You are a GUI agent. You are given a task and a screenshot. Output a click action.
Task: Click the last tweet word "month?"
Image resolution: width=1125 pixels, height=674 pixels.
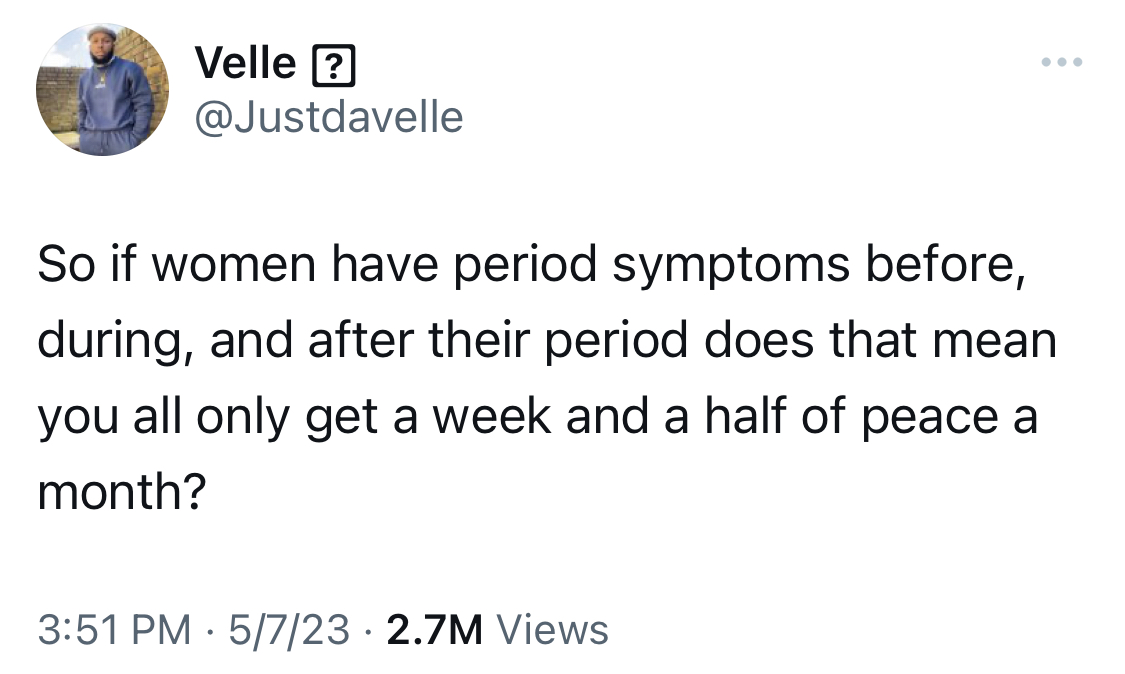121,492
